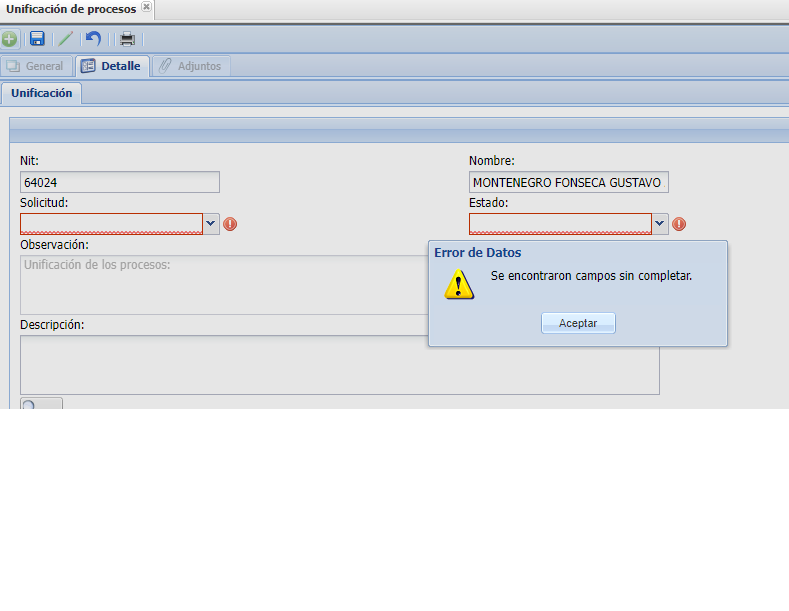Switch to the General tab
This screenshot has height=611, width=789.
[36, 66]
